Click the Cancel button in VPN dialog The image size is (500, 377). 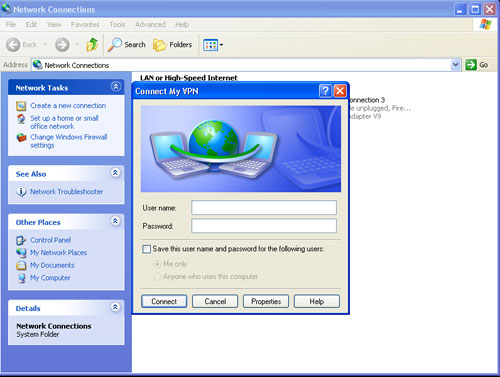[x=215, y=301]
